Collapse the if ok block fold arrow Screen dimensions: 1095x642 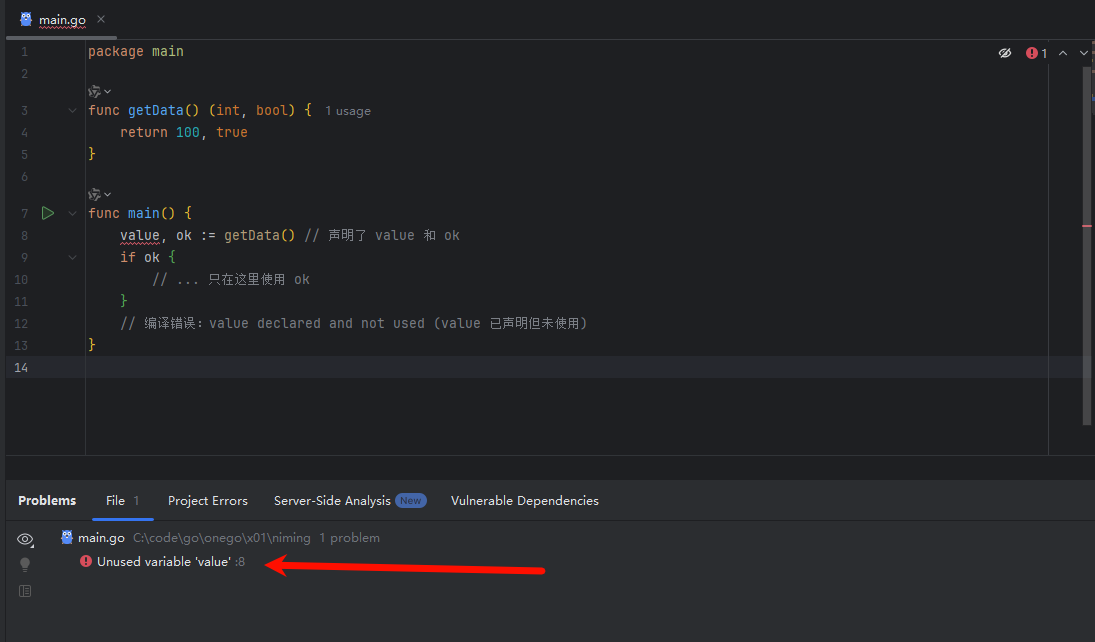point(72,258)
